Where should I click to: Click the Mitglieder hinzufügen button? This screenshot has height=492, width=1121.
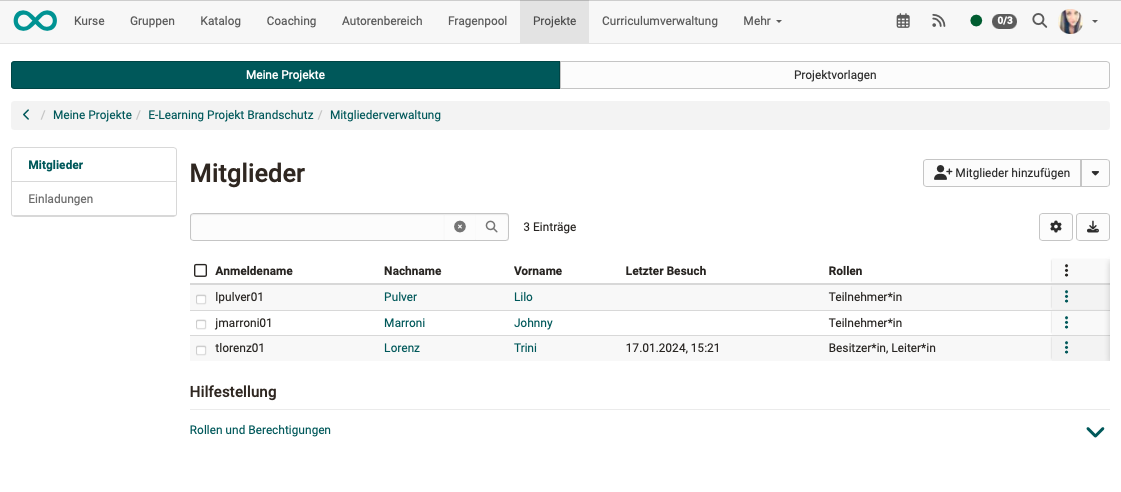point(1001,173)
